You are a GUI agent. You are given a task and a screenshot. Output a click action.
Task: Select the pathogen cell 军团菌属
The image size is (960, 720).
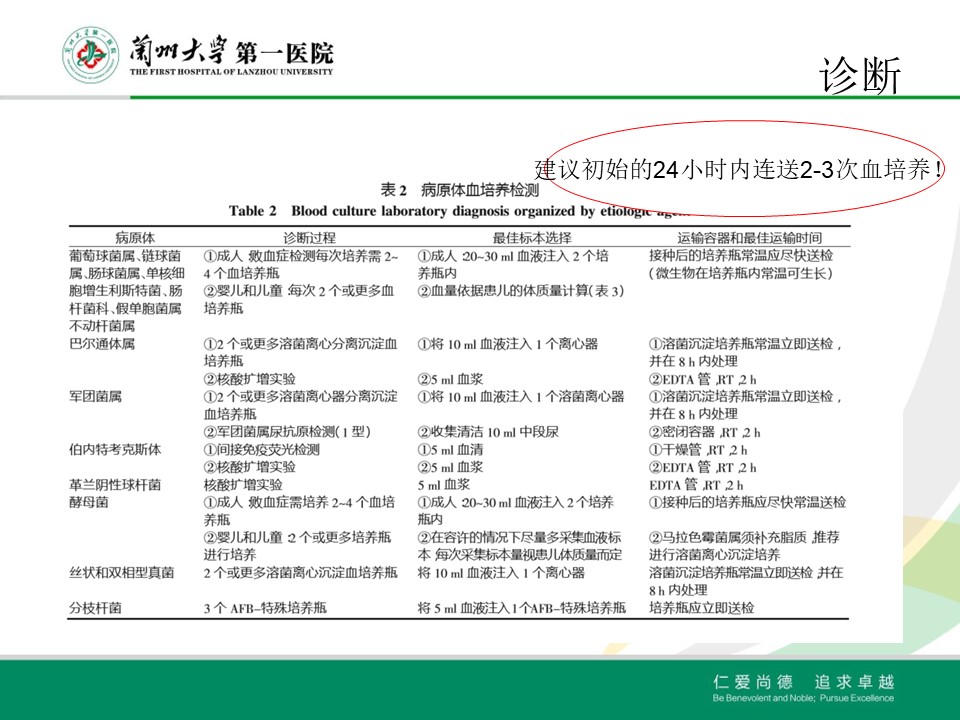95,396
